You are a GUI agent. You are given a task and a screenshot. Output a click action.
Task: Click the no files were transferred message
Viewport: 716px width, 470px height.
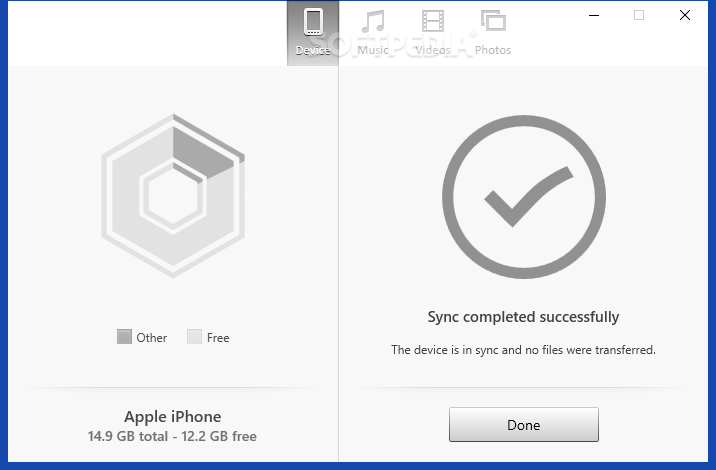(523, 350)
